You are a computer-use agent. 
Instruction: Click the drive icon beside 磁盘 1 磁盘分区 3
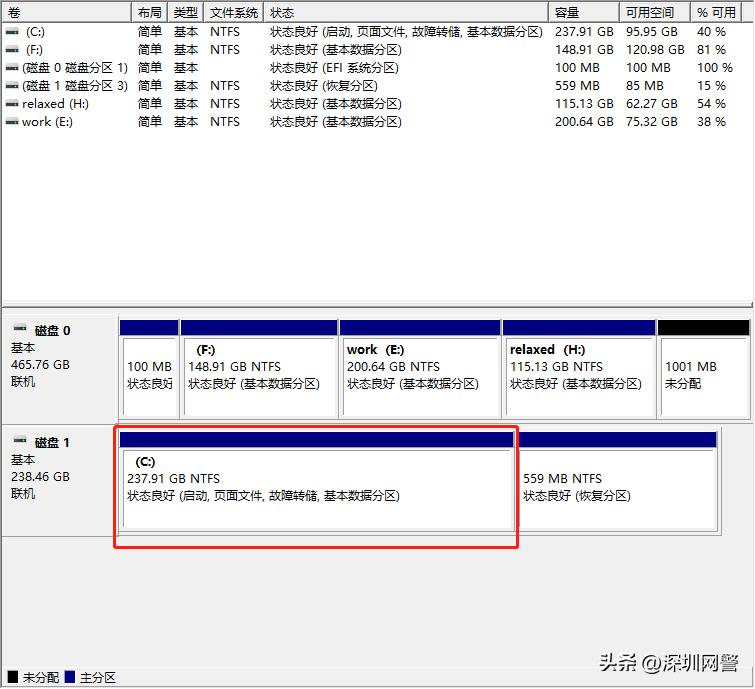coord(12,86)
